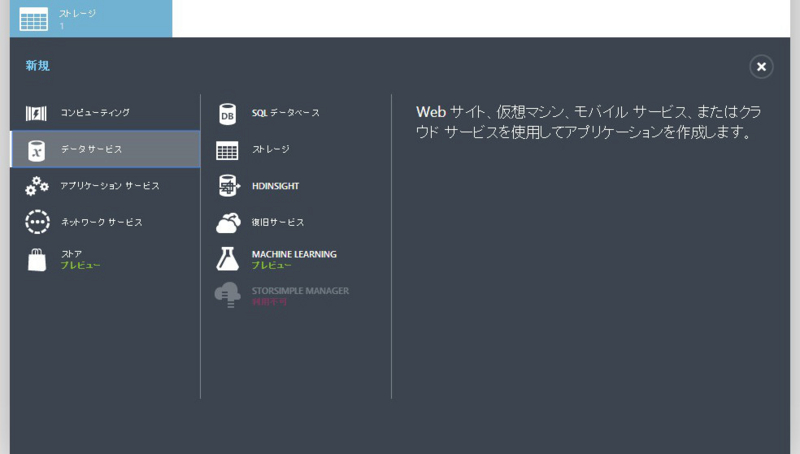Click the StorSimple Manager cloud icon

click(x=228, y=295)
